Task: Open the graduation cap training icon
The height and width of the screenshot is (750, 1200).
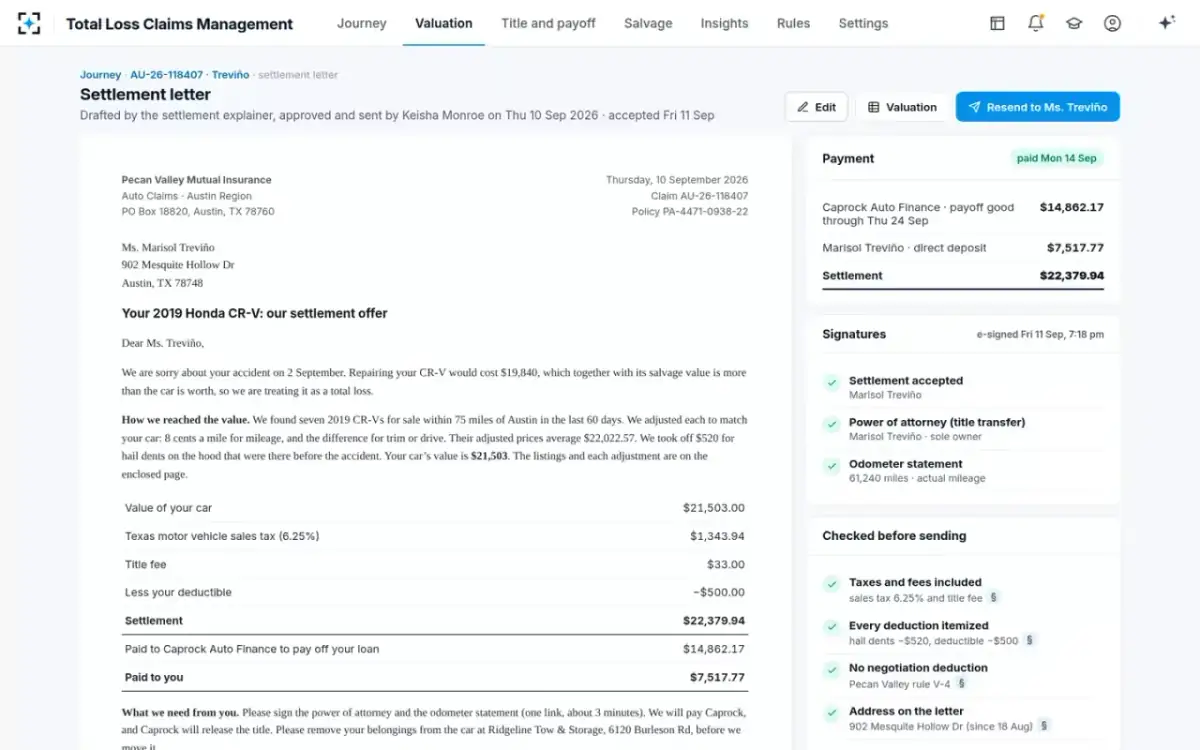Action: point(1074,23)
